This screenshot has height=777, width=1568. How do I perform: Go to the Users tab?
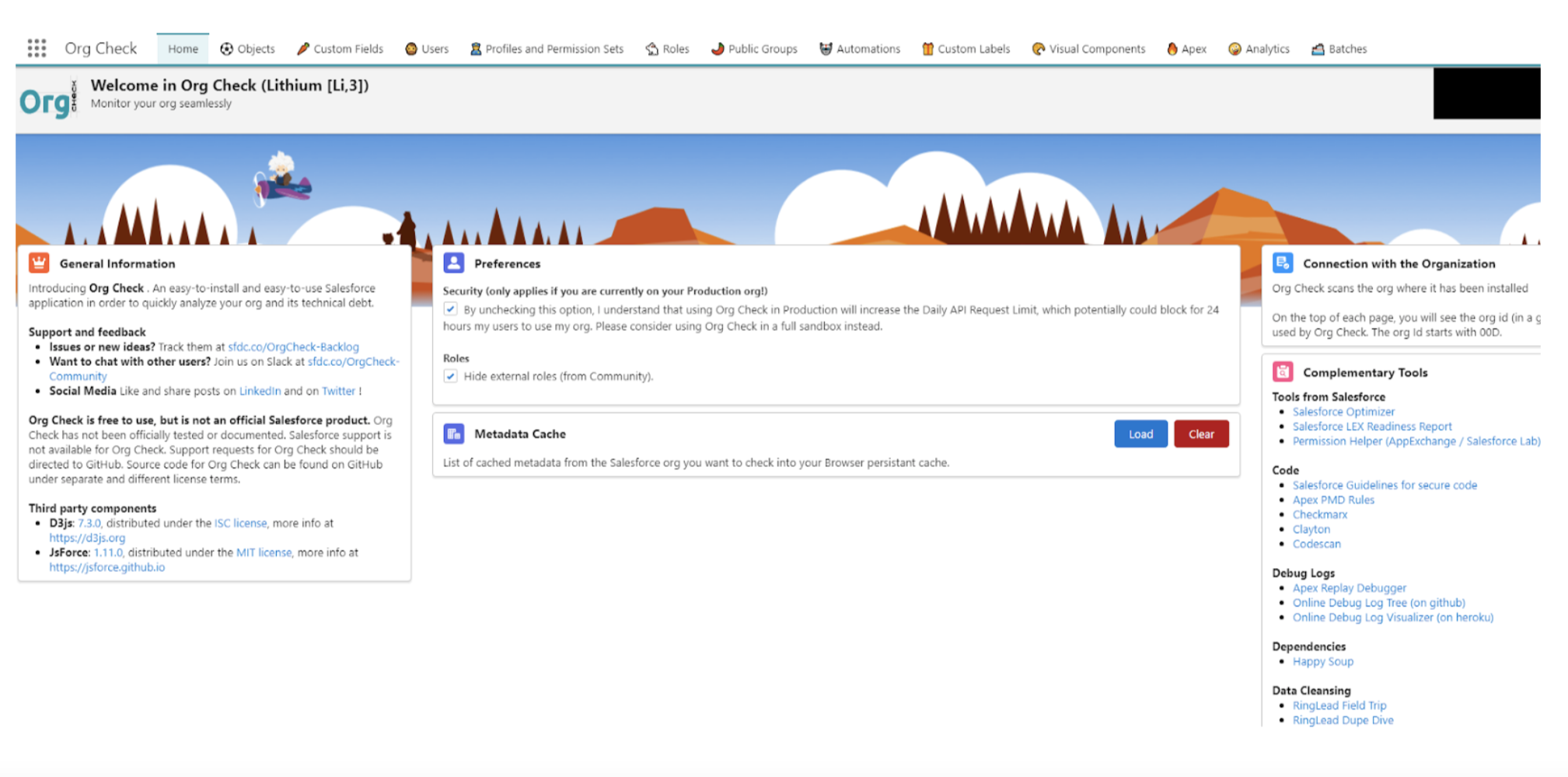pos(427,49)
